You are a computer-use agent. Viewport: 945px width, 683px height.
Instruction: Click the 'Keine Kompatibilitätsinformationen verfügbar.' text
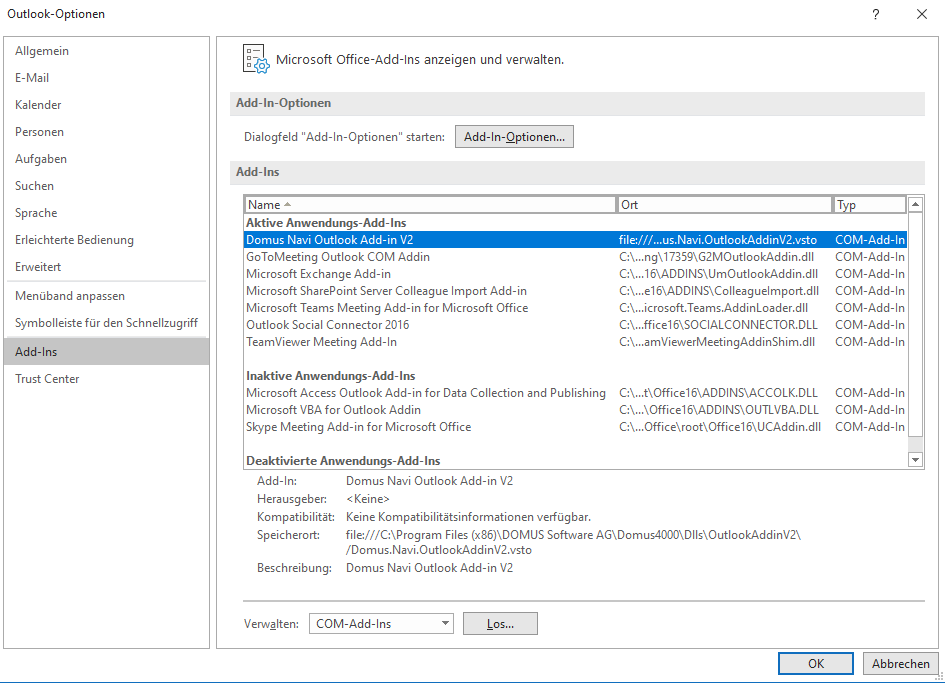[468, 517]
